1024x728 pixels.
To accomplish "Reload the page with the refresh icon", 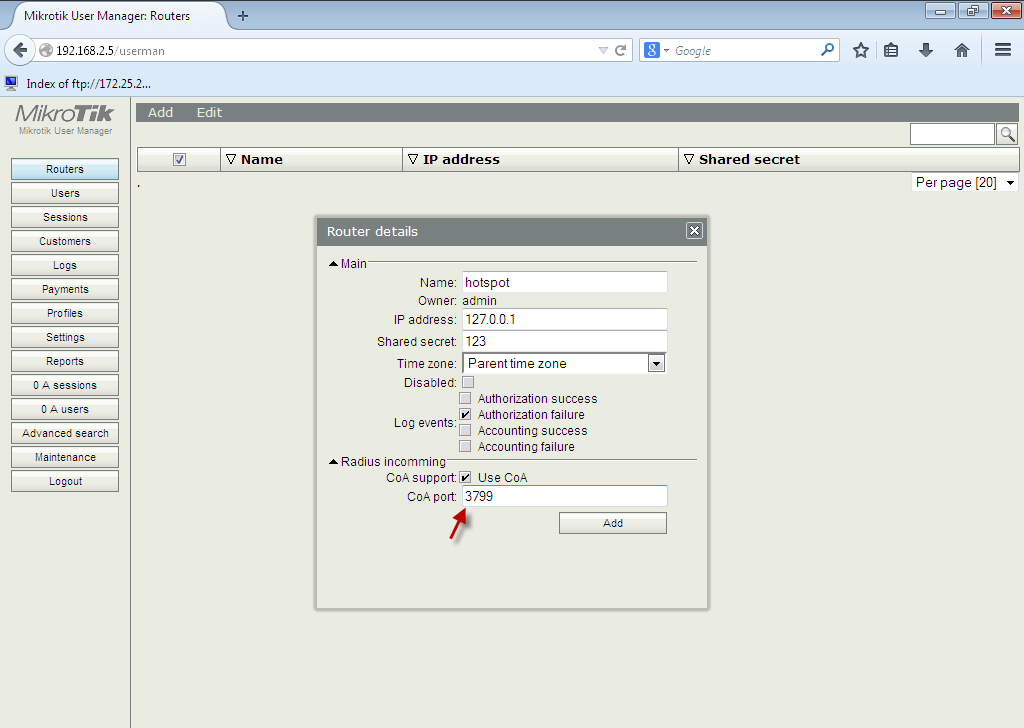I will point(620,50).
